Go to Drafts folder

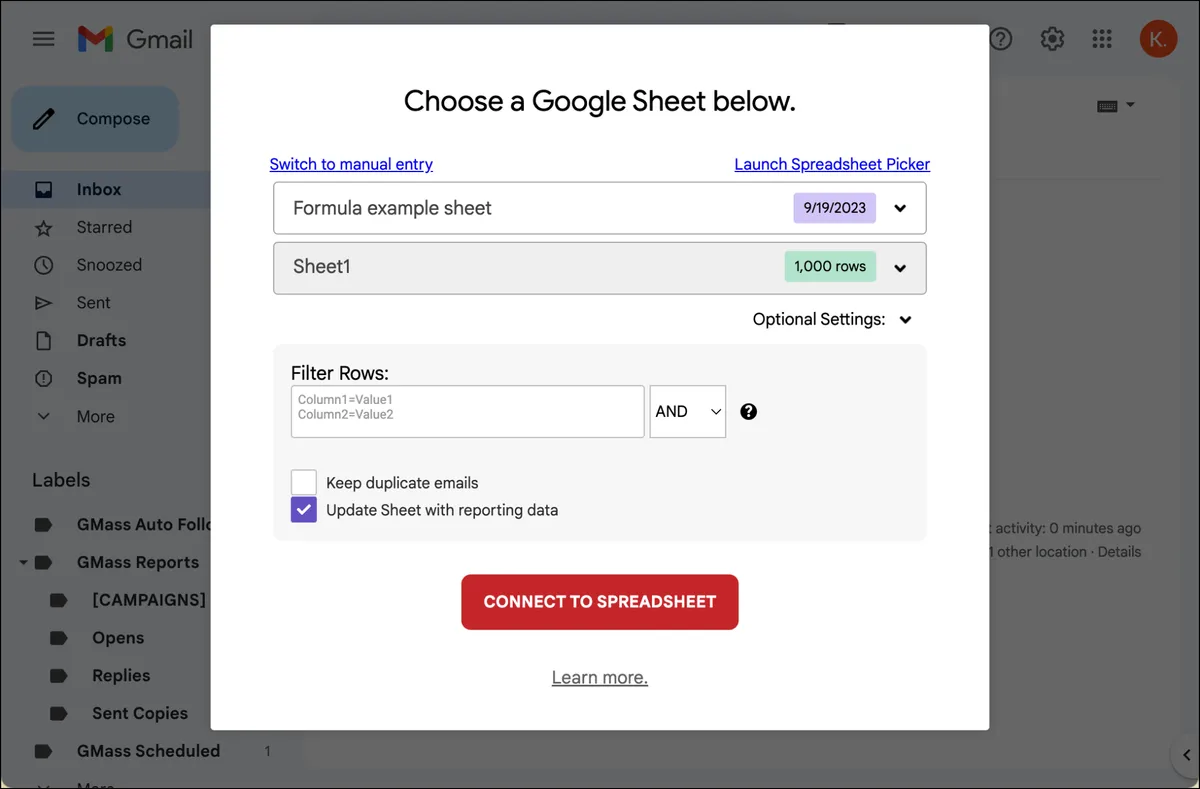pyautogui.click(x=101, y=341)
